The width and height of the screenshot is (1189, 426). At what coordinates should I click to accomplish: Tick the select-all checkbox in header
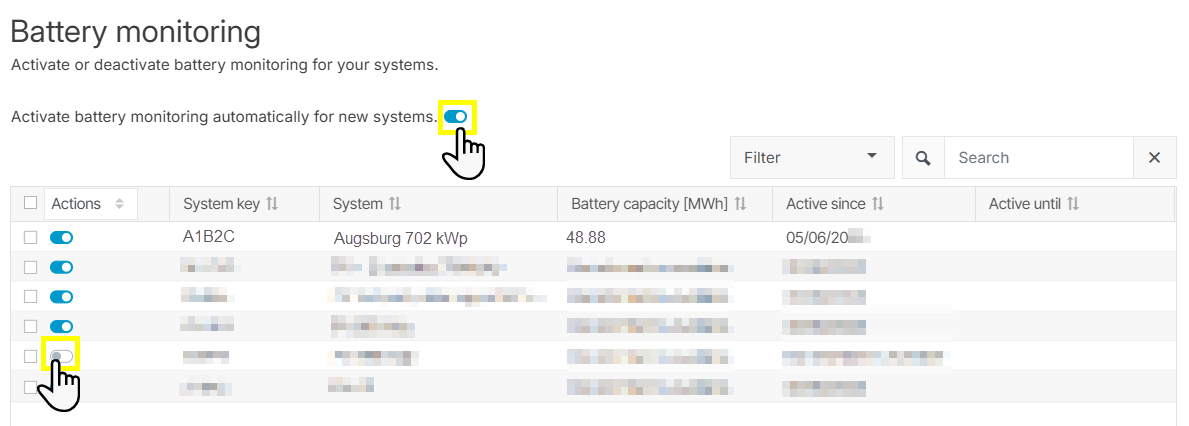(30, 203)
